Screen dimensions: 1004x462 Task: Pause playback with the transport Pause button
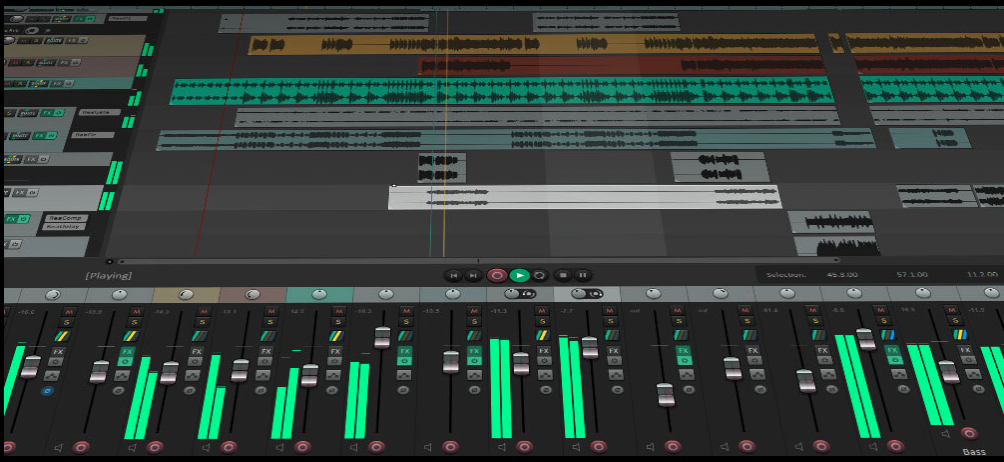582,276
